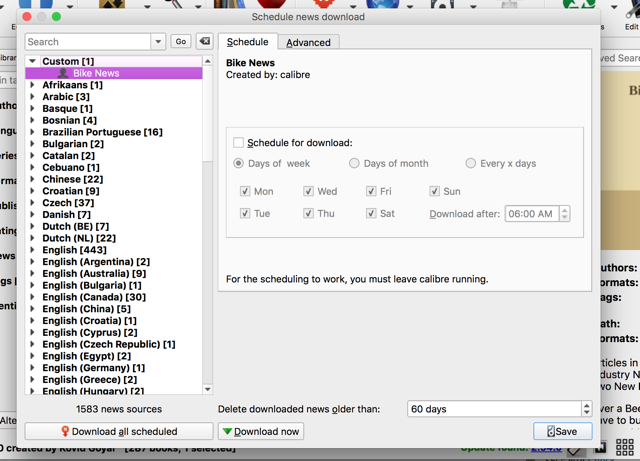640x461 pixels.
Task: Select the English (Cyprus) [2] tree row
Action: tap(113, 332)
